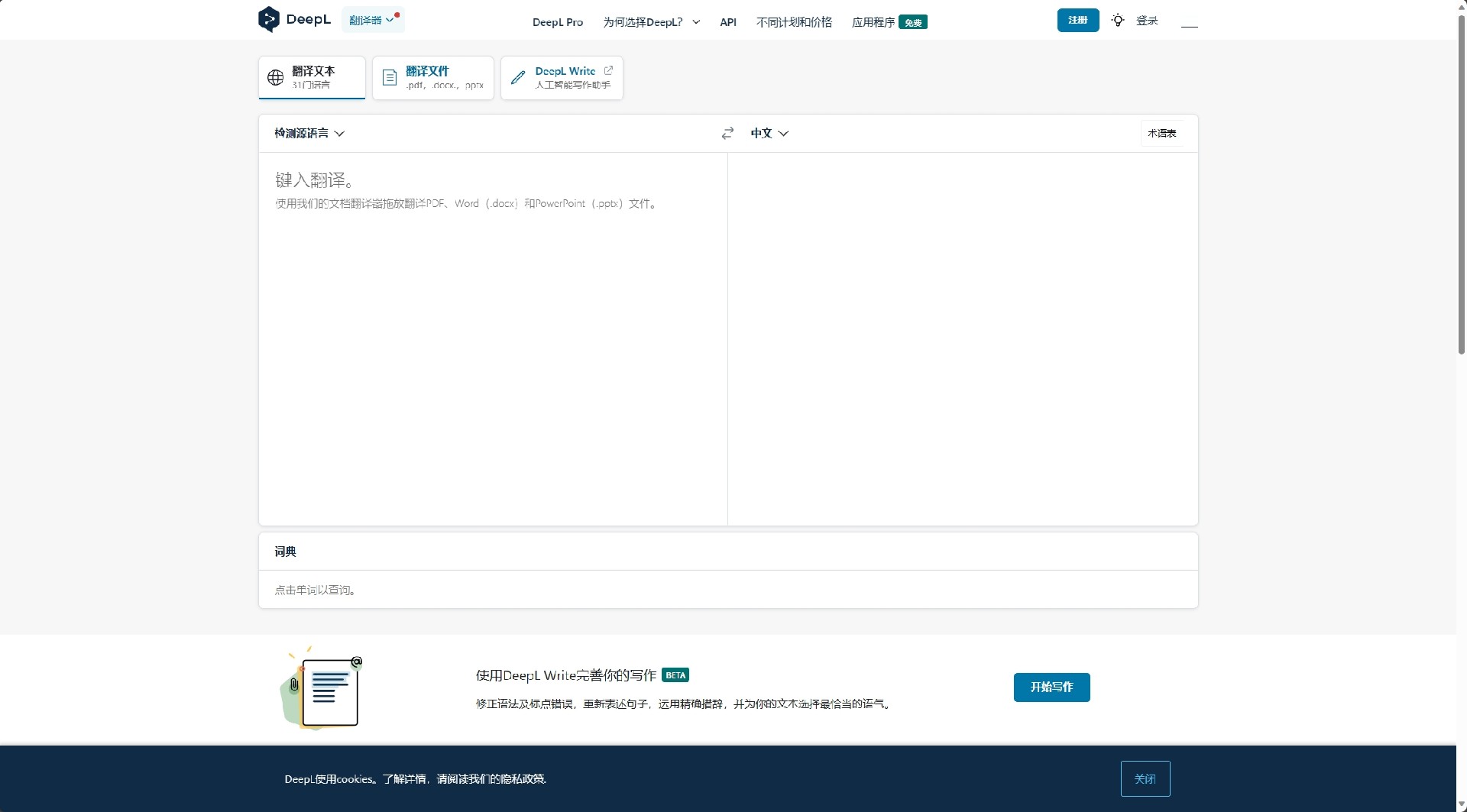
Task: Open the 中文 target language dropdown
Action: tap(769, 133)
